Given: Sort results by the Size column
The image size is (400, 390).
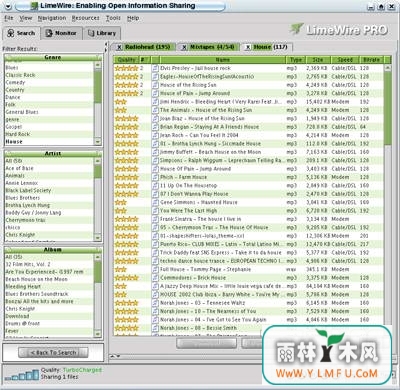Looking at the screenshot, I should coord(318,60).
